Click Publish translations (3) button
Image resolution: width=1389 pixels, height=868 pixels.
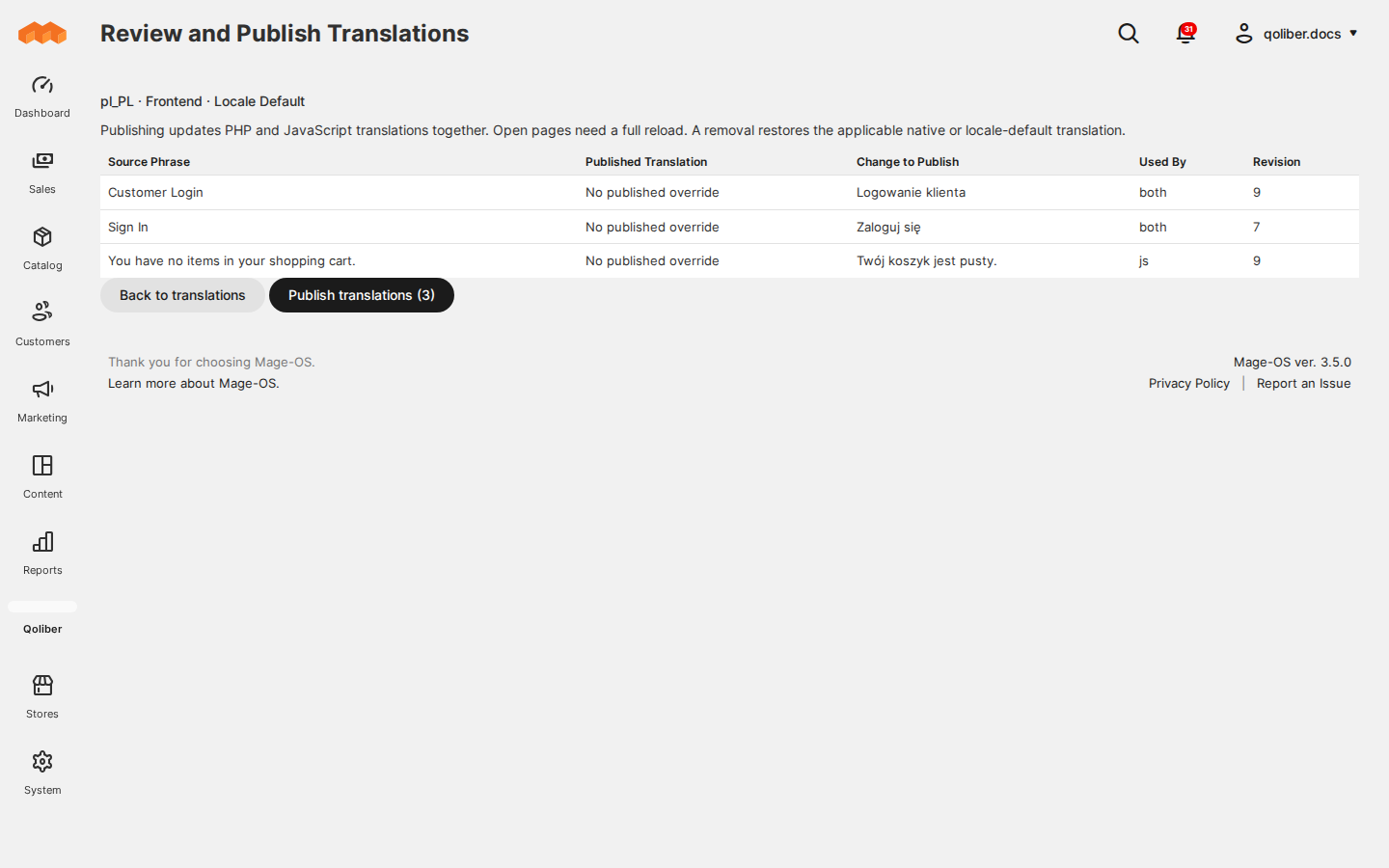tap(362, 295)
